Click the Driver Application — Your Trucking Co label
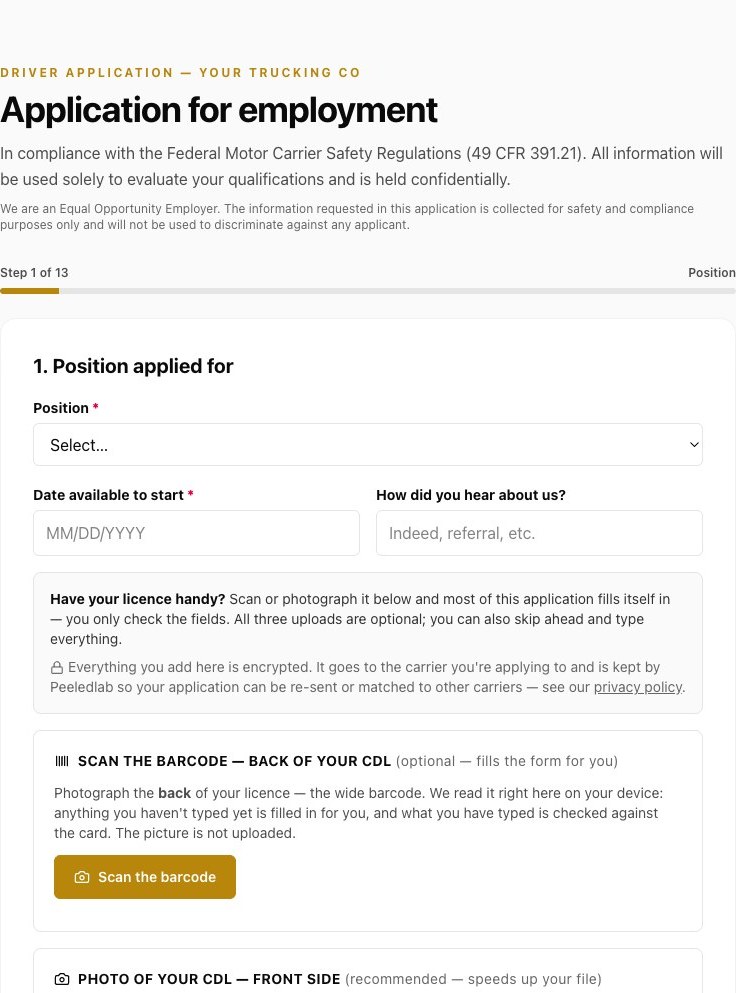Image resolution: width=736 pixels, height=993 pixels. click(x=180, y=72)
